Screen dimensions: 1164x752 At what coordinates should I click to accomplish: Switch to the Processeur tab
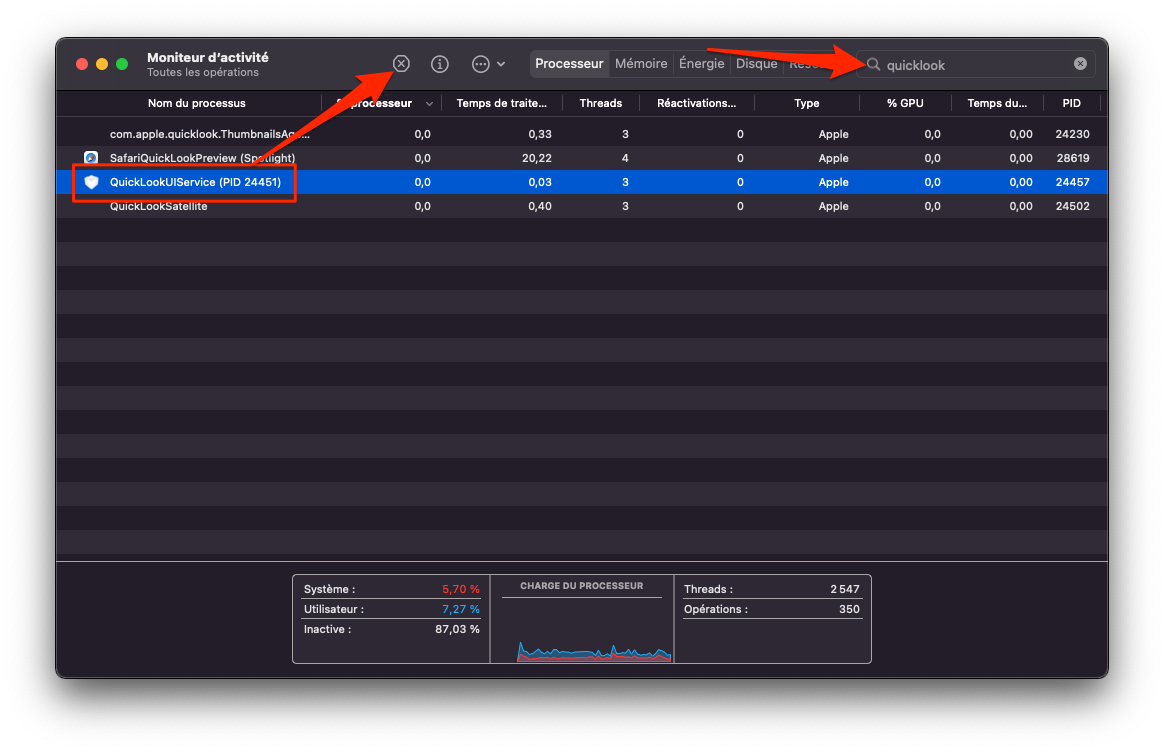[x=569, y=64]
